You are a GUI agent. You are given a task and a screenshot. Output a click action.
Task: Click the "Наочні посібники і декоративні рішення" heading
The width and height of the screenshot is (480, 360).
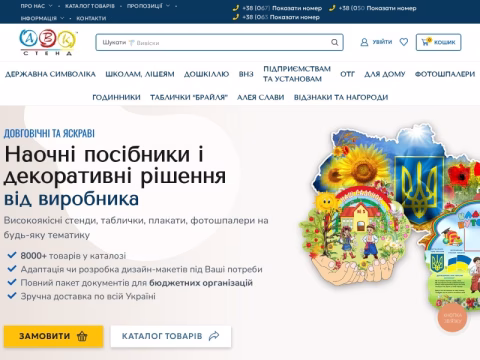pyautogui.click(x=115, y=165)
